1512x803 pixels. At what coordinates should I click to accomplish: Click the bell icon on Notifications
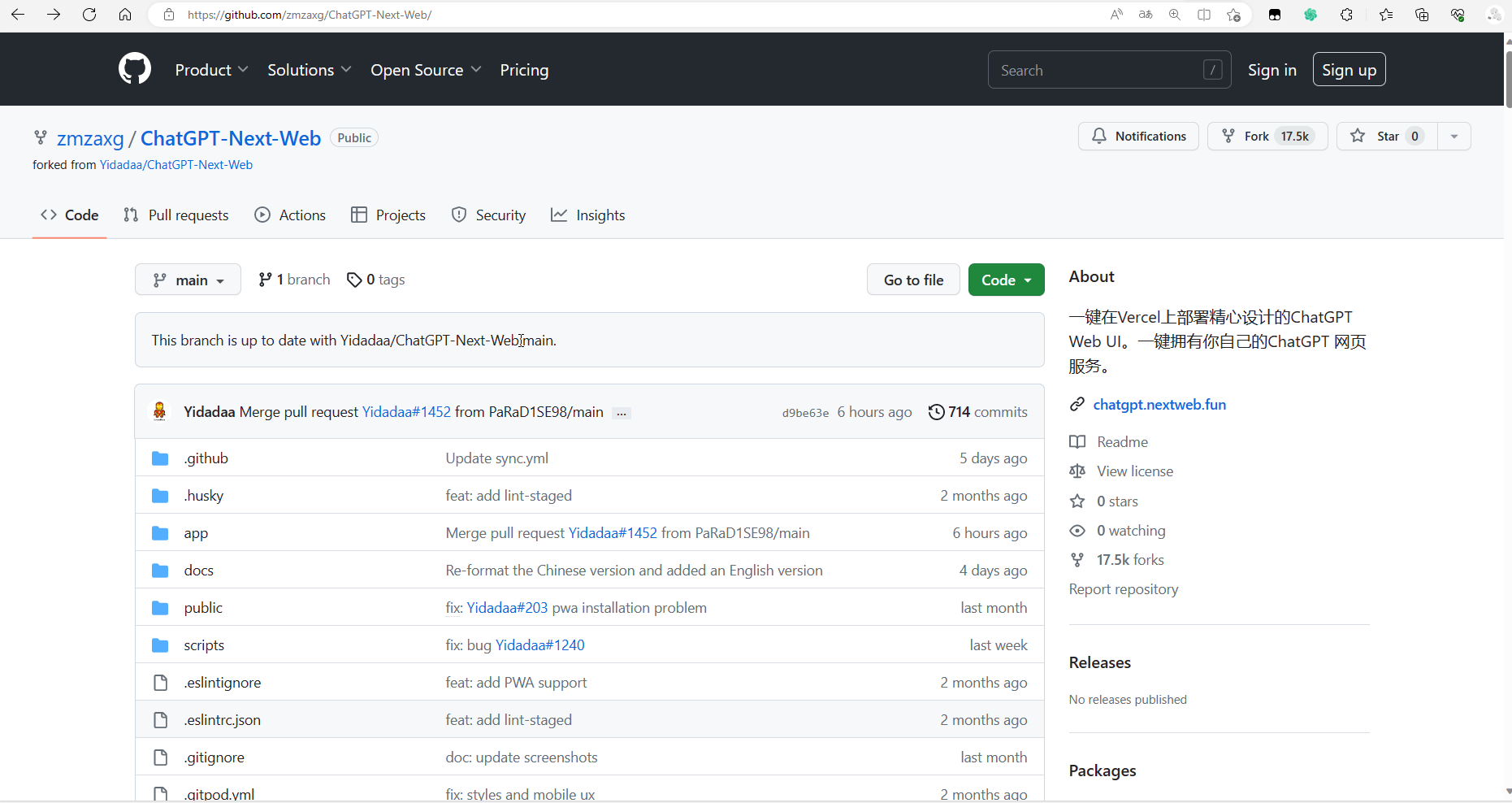[x=1099, y=136]
